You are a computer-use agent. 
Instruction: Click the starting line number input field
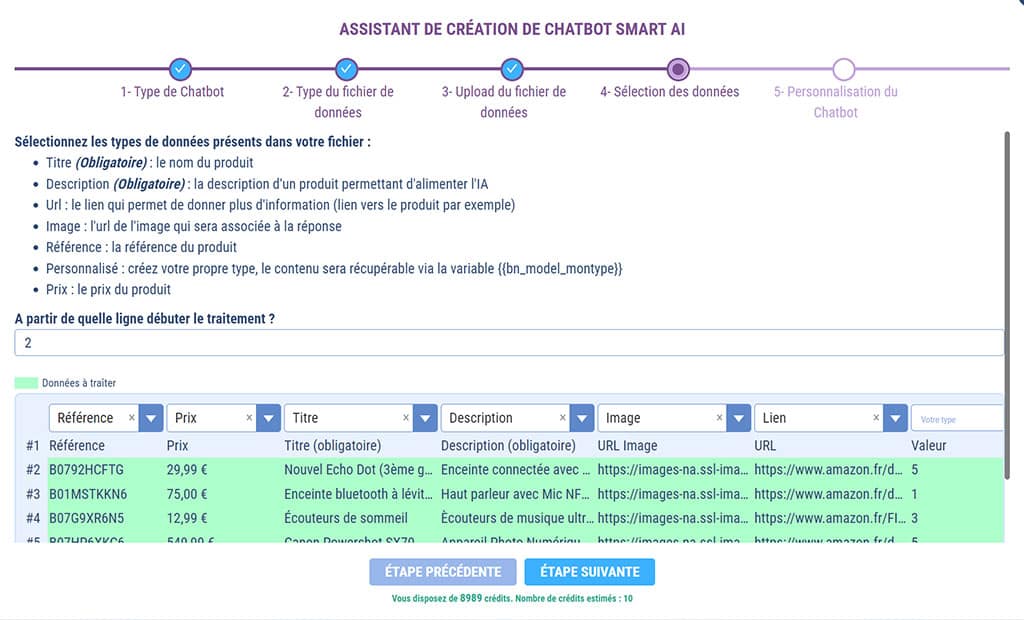[x=508, y=342]
